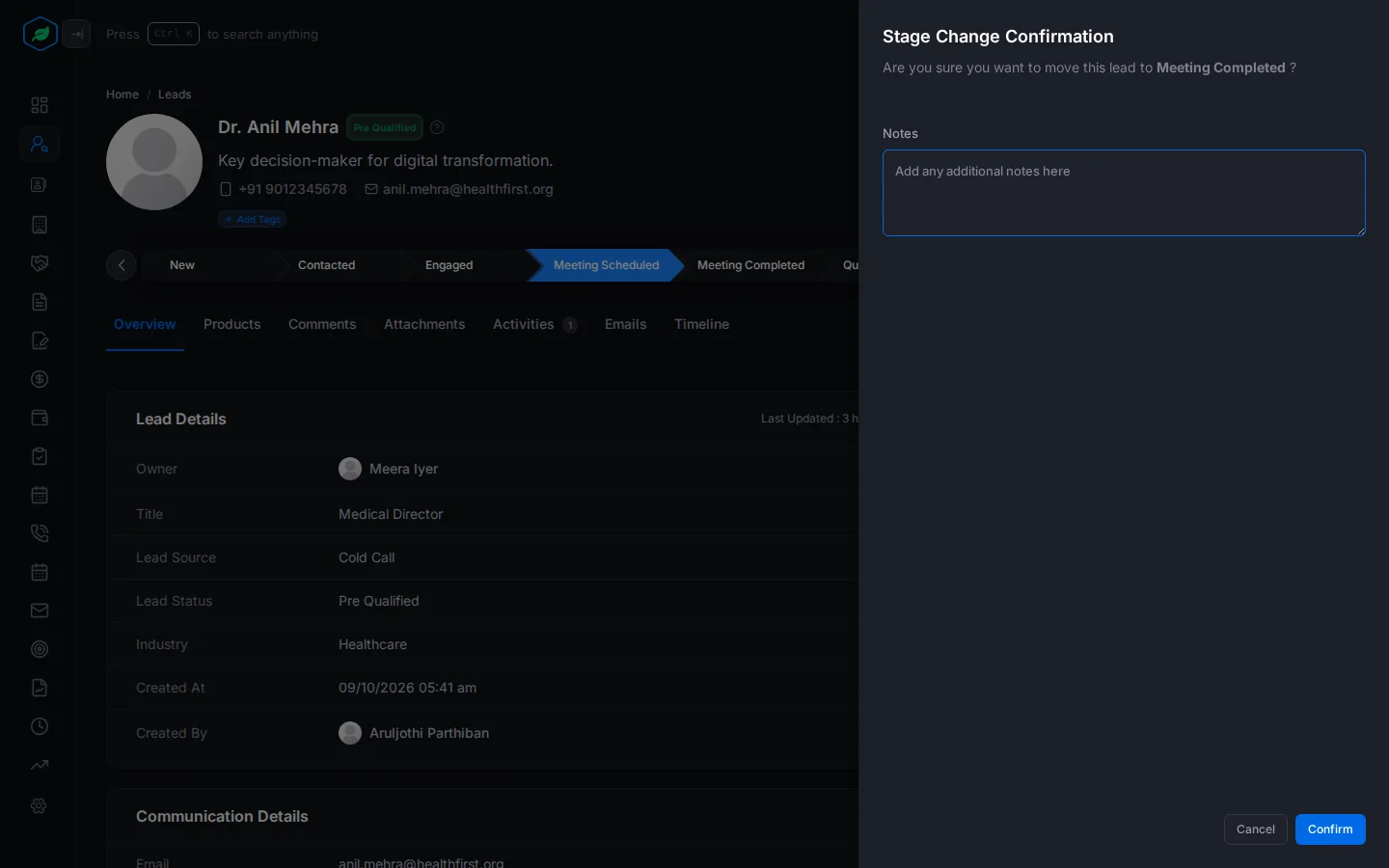Select the Engaged pipeline stage

(x=449, y=265)
